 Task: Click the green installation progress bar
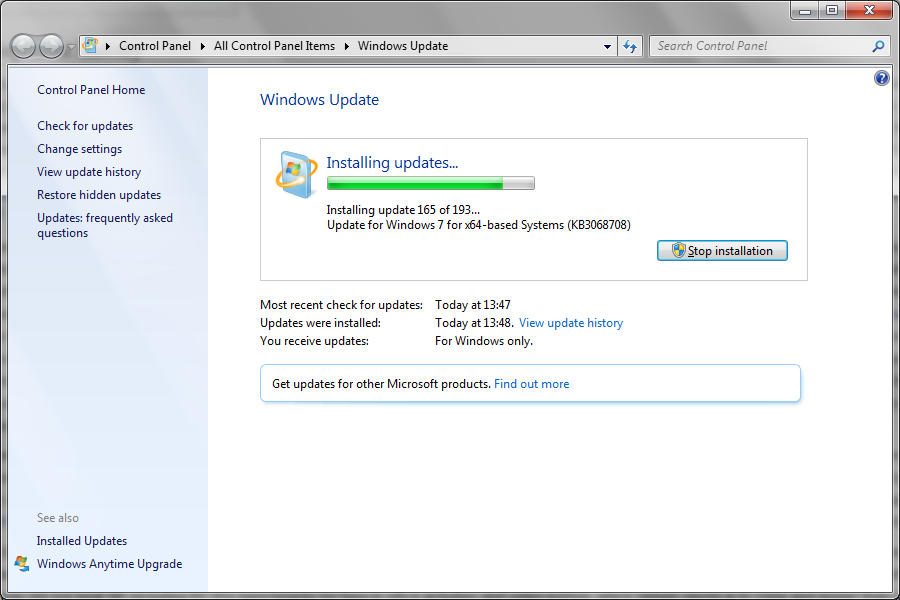tap(430, 183)
